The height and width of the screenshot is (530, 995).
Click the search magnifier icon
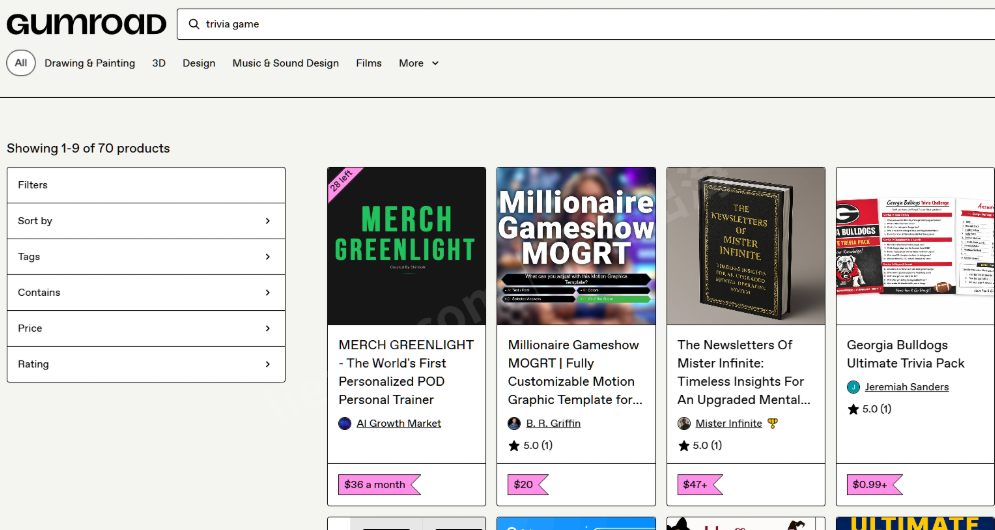[x=194, y=24]
